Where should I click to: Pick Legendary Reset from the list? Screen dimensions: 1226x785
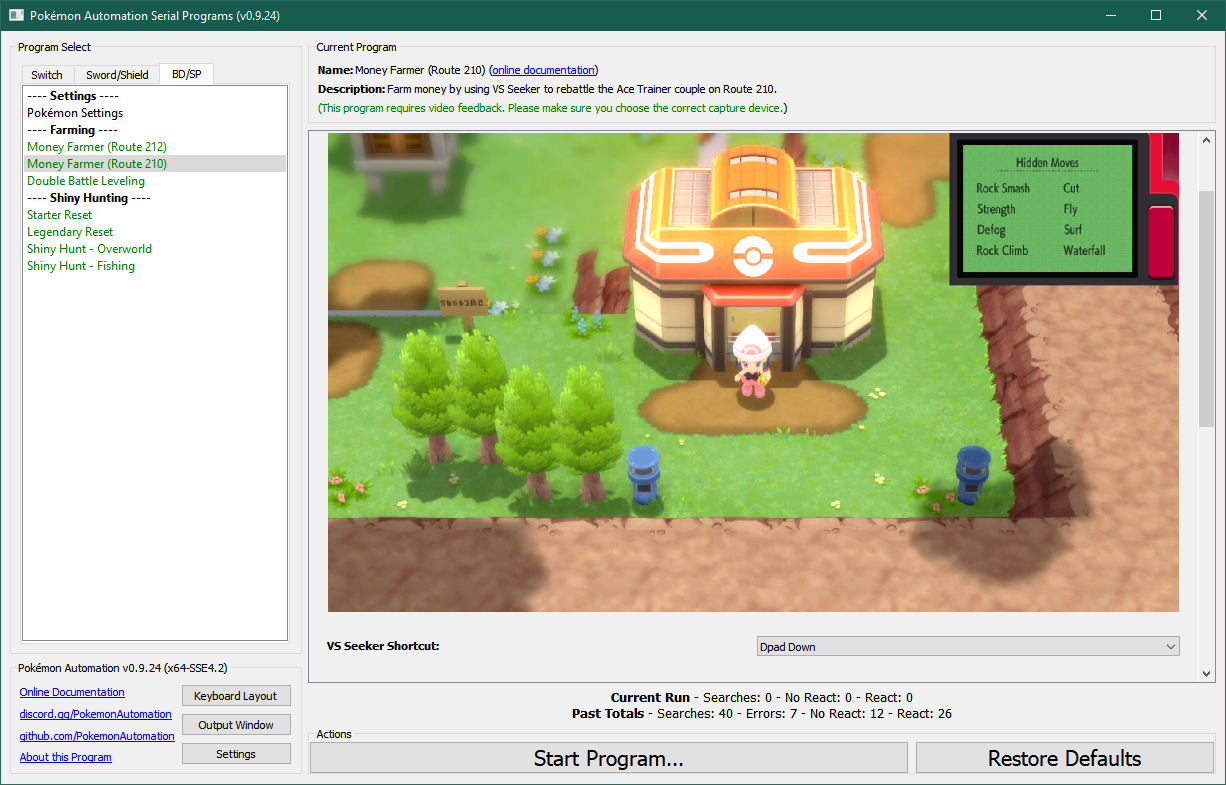70,232
